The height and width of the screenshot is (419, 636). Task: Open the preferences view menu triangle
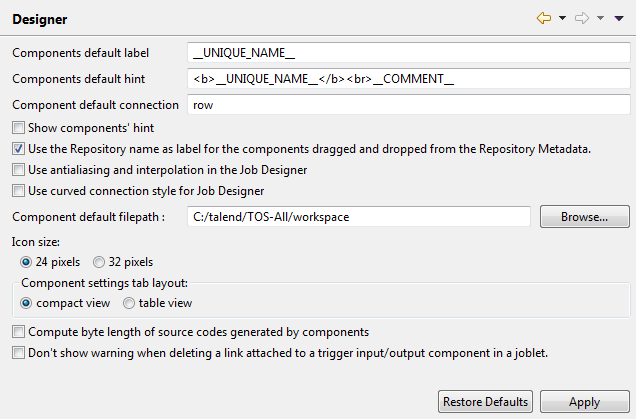point(619,18)
